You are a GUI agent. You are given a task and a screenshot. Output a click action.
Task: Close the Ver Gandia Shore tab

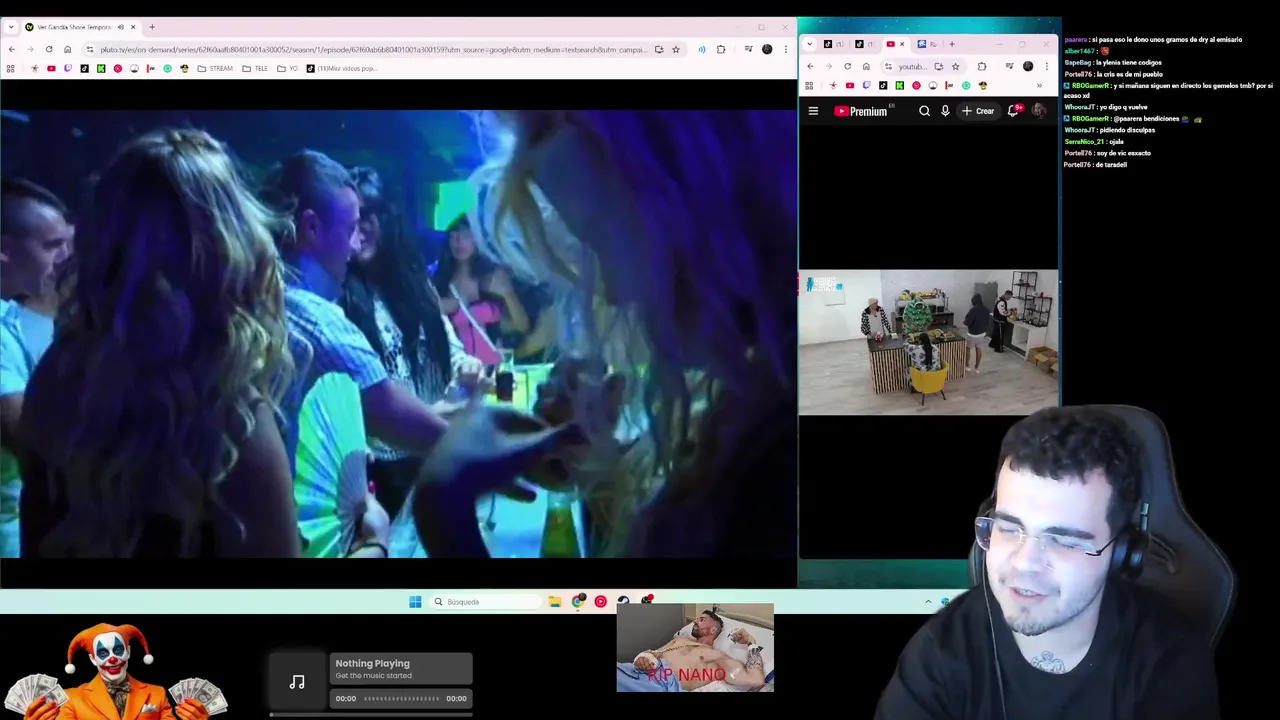[x=133, y=27]
